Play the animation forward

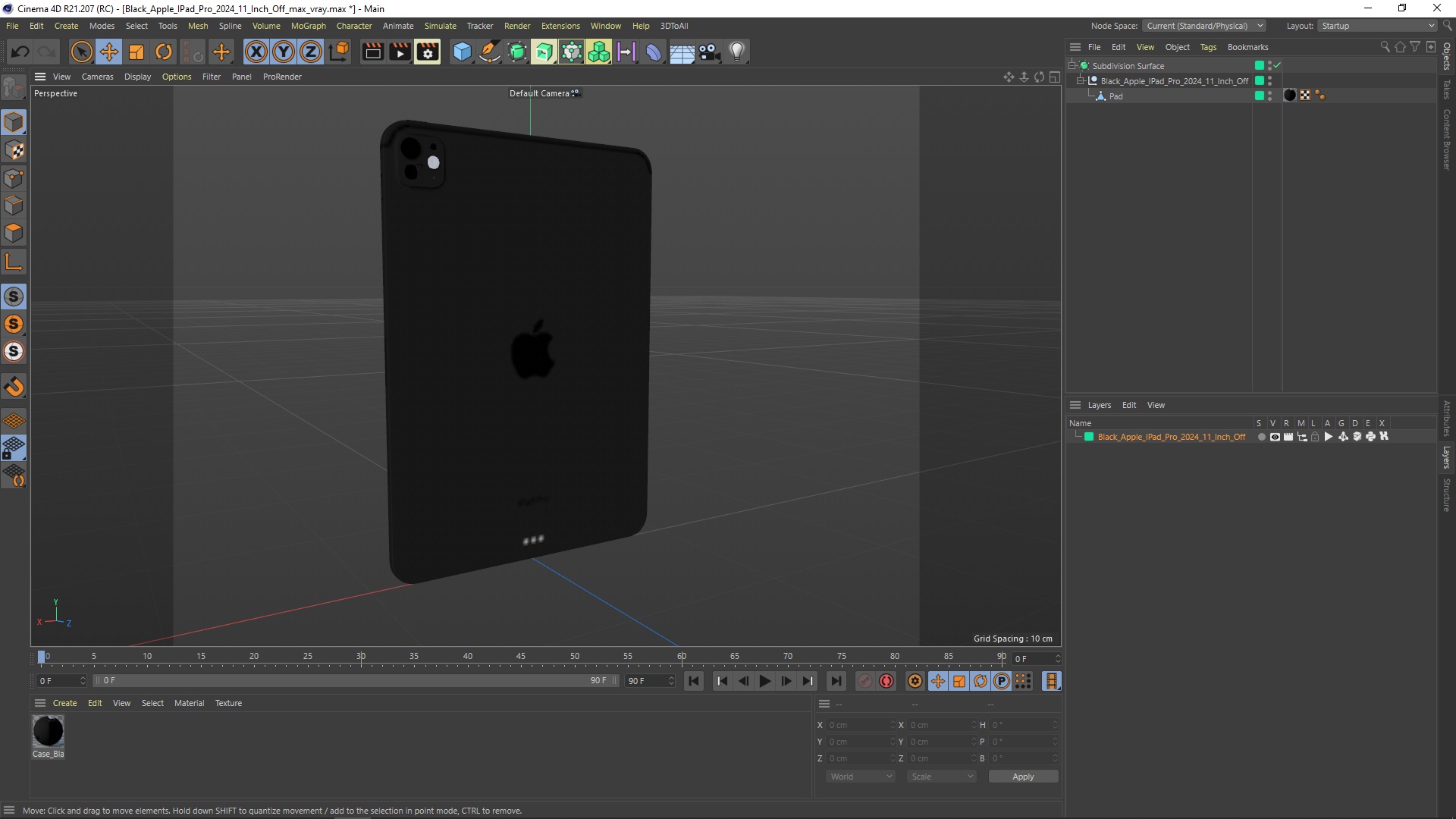[765, 681]
